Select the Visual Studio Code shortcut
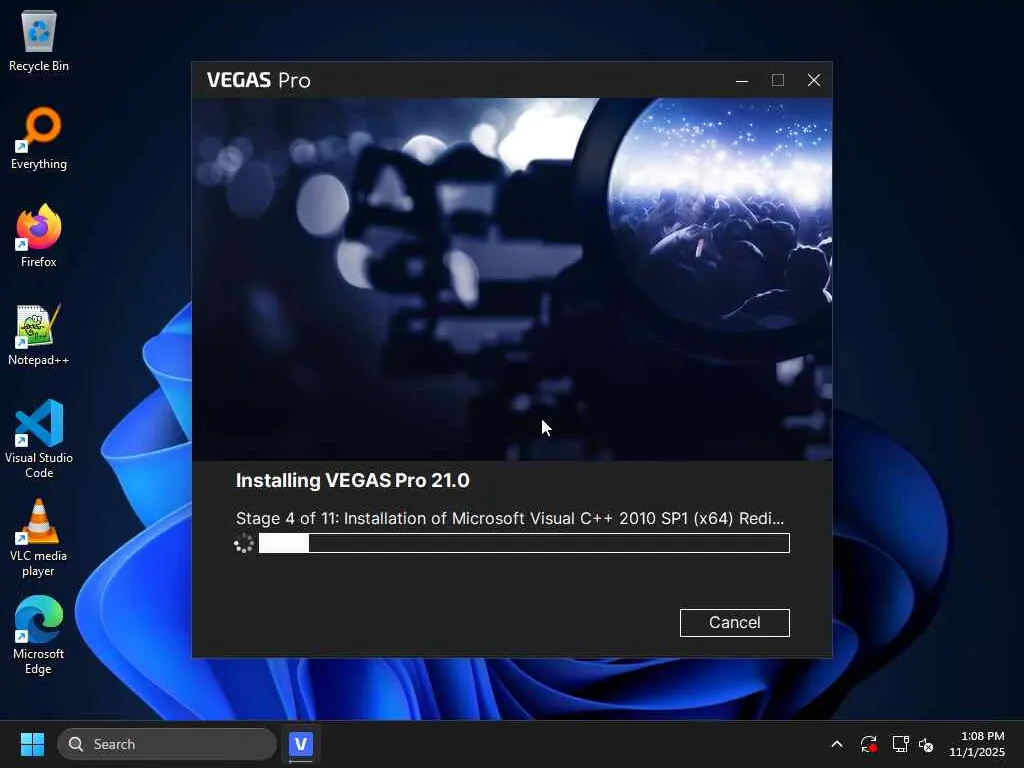Viewport: 1024px width, 768px height. (39, 439)
